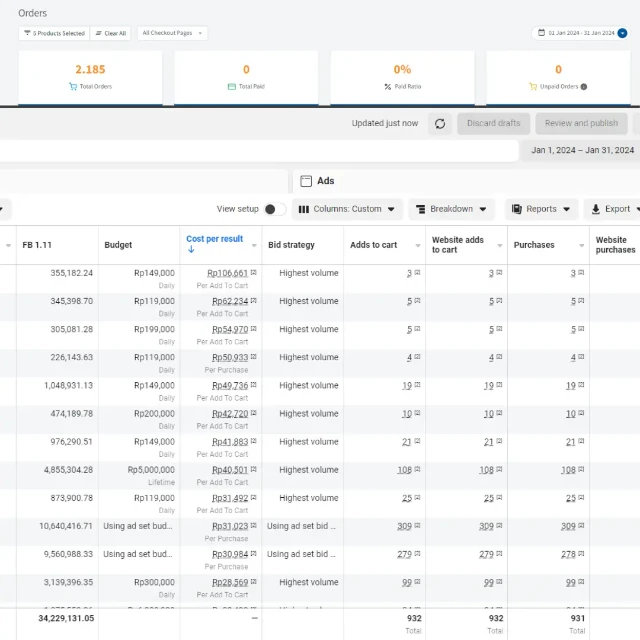Click the Clear All filter button
This screenshot has height=640, width=640.
click(110, 33)
